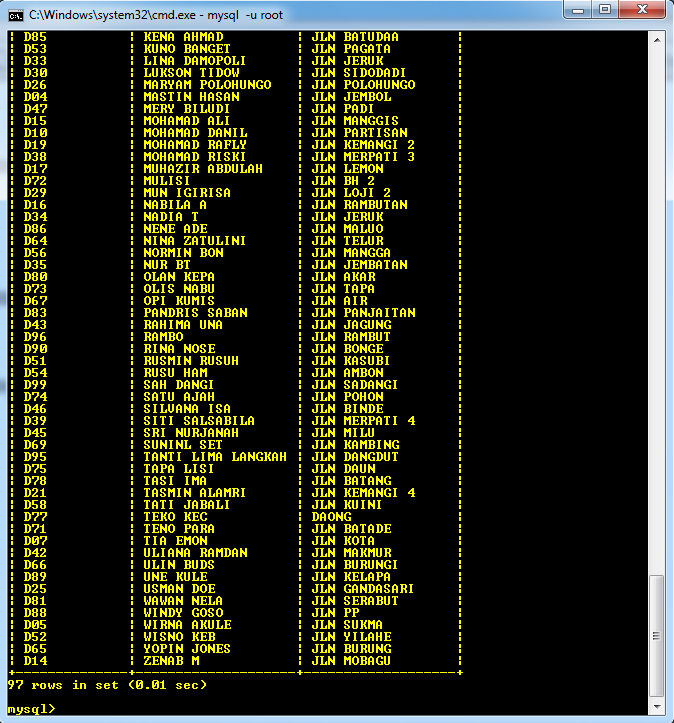Click the scrollbar up arrow

click(x=657, y=41)
